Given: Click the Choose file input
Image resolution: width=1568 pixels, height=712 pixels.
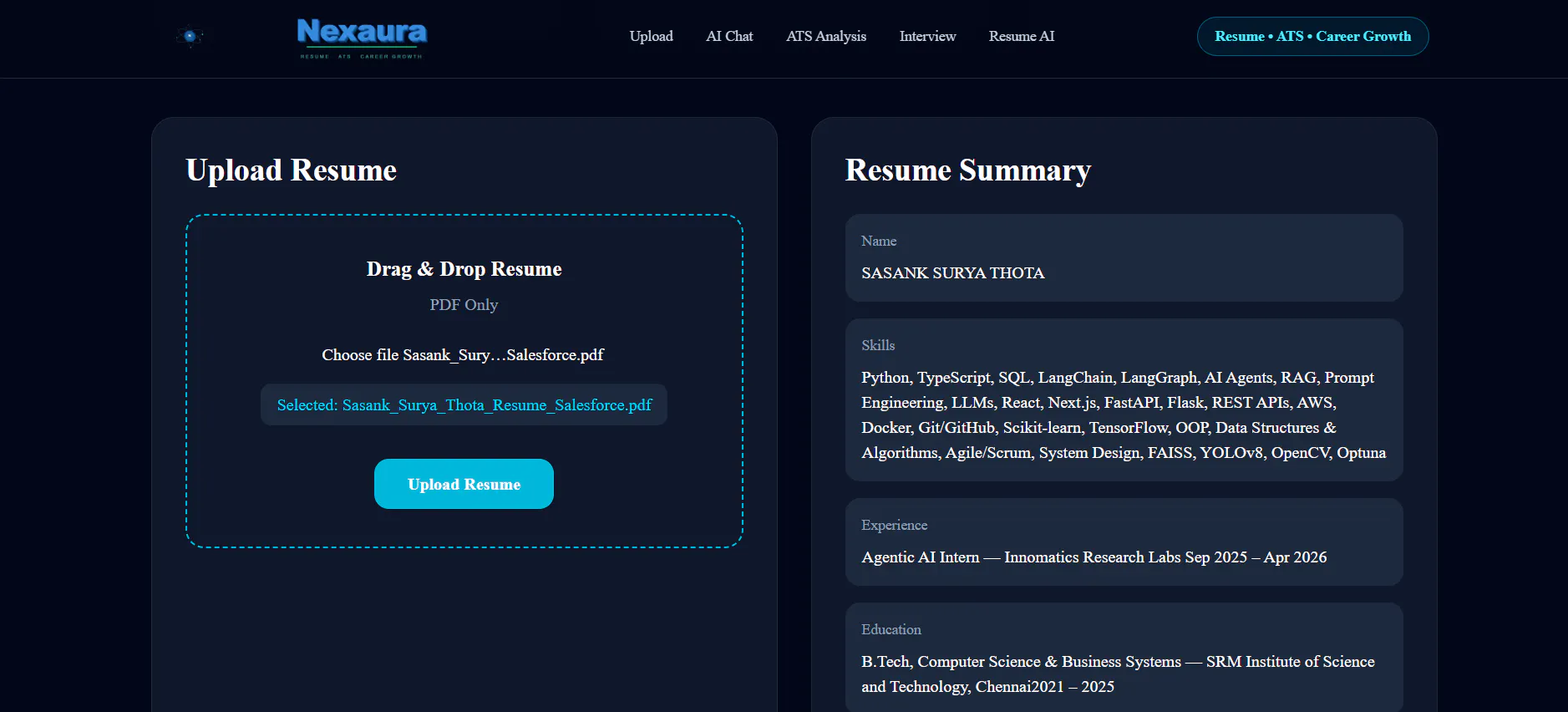Looking at the screenshot, I should tap(463, 355).
